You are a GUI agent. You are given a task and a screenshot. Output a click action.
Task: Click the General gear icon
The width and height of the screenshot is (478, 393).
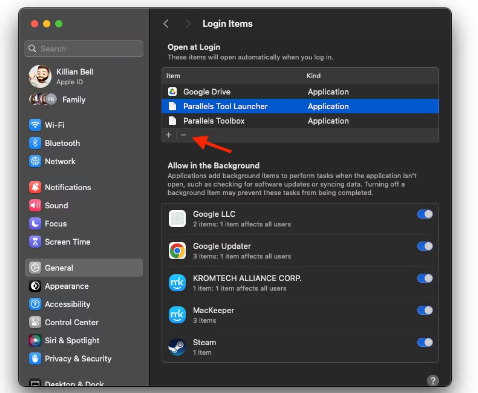pos(35,268)
